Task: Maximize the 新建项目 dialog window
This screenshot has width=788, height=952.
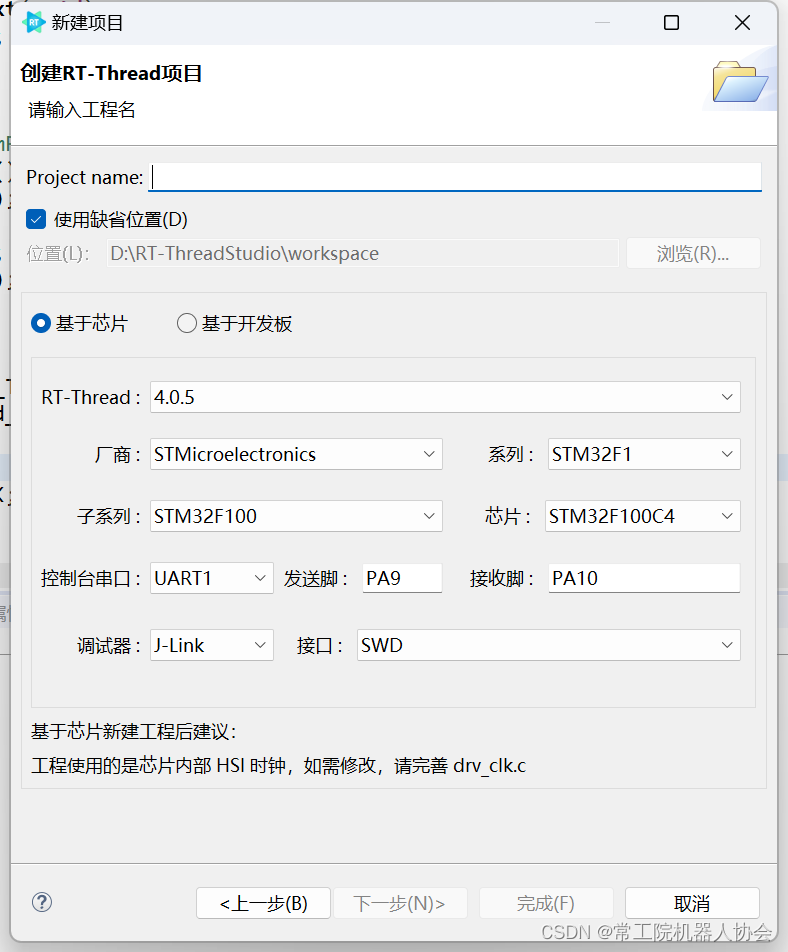Action: pos(671,23)
